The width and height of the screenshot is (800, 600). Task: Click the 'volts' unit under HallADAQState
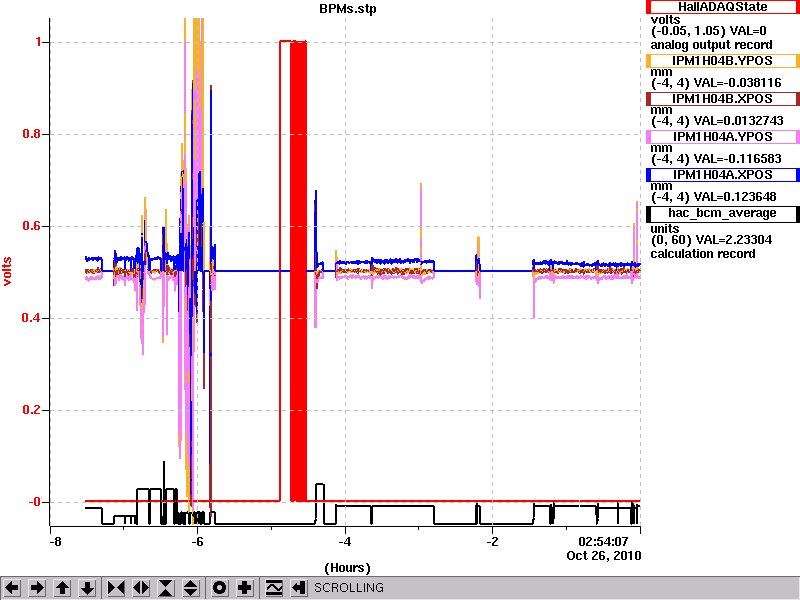[x=665, y=20]
